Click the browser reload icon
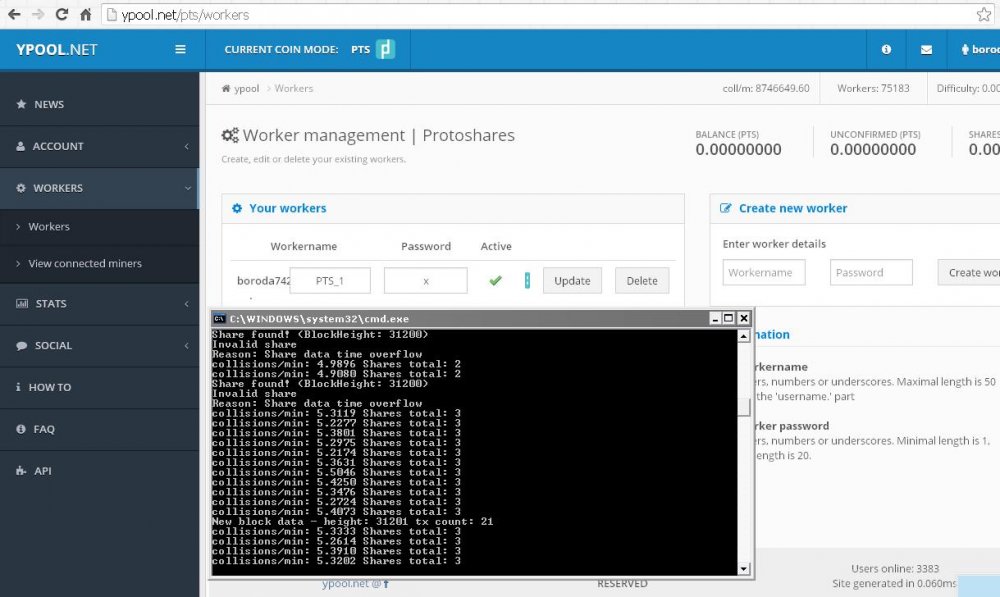Image resolution: width=1000 pixels, height=597 pixels. (62, 15)
